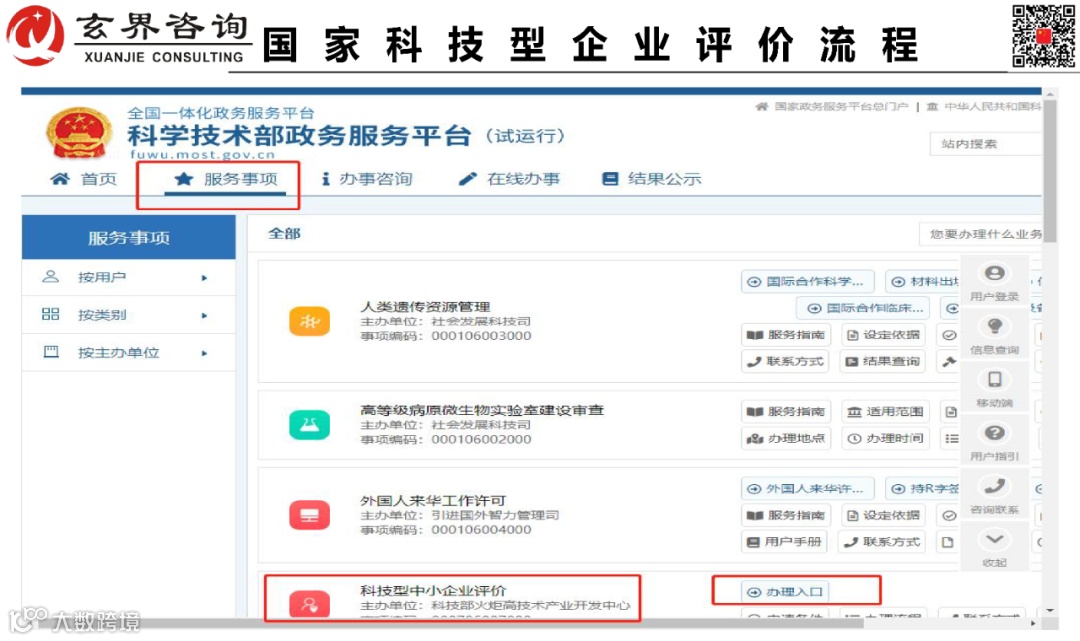The image size is (1080, 641).
Task: Open the 外国人来华工作许可 item title
Action: point(433,501)
